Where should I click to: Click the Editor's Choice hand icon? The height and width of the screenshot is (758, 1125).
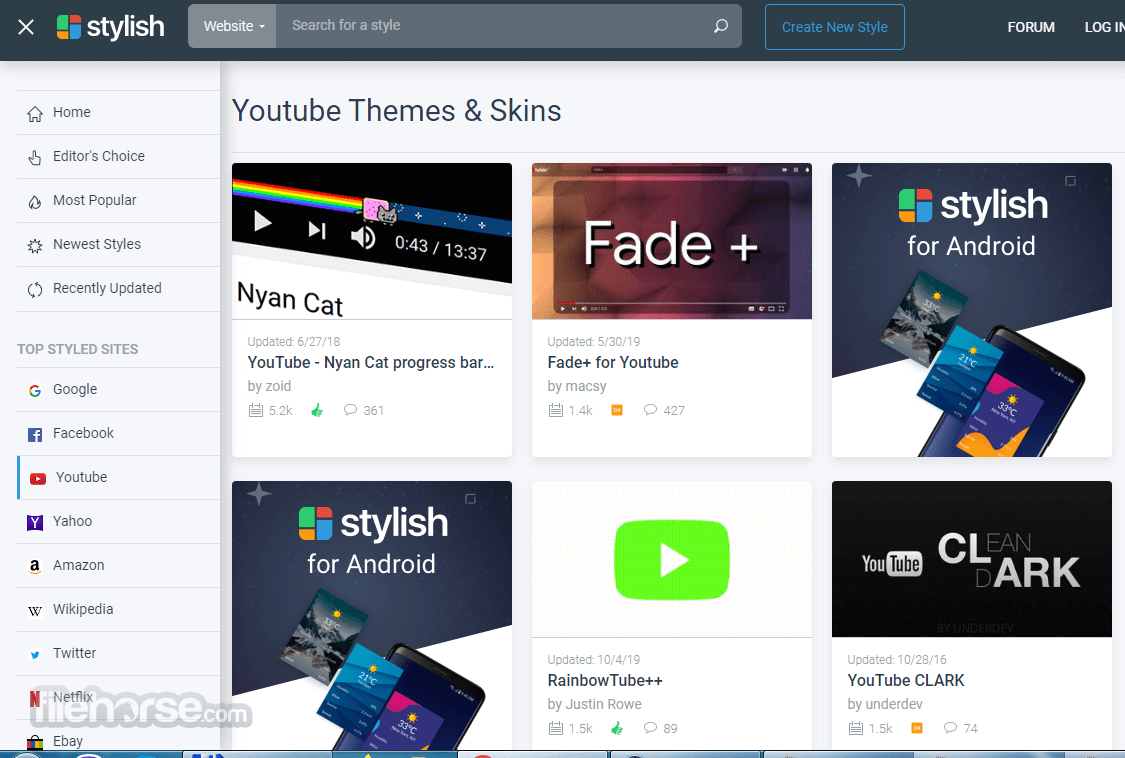pyautogui.click(x=34, y=157)
